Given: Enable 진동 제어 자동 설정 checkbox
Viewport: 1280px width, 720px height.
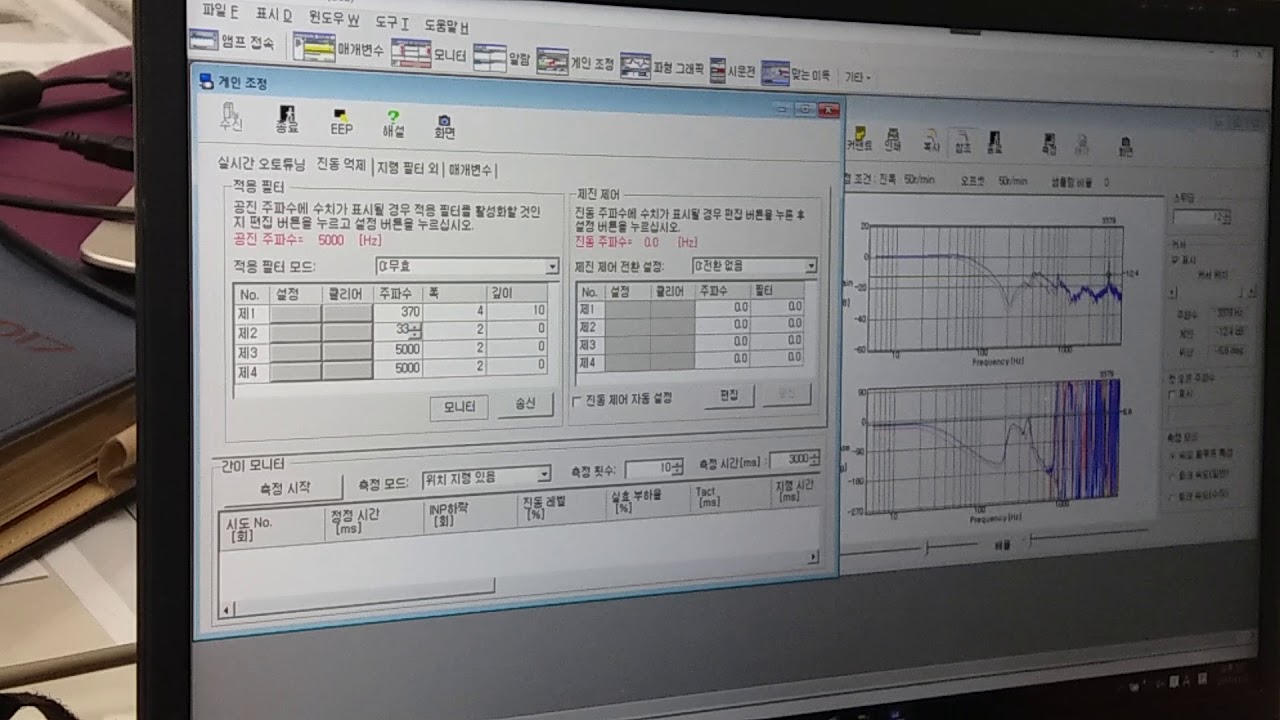Looking at the screenshot, I should coord(577,400).
